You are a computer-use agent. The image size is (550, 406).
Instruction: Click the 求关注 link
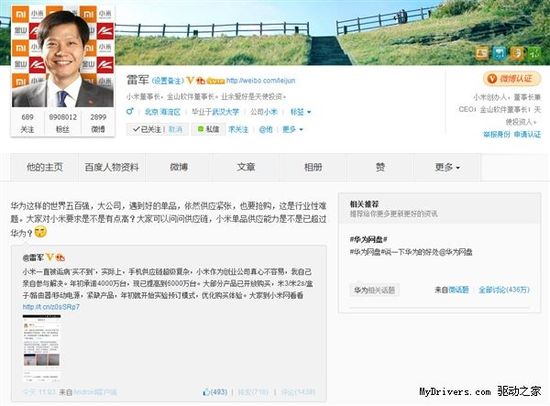click(x=238, y=129)
